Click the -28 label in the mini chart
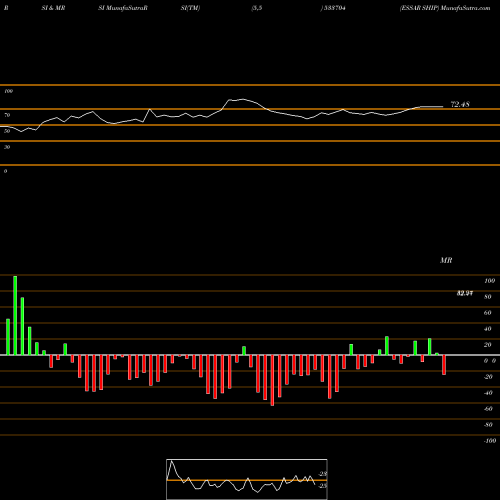The image size is (500, 500). tap(323, 474)
